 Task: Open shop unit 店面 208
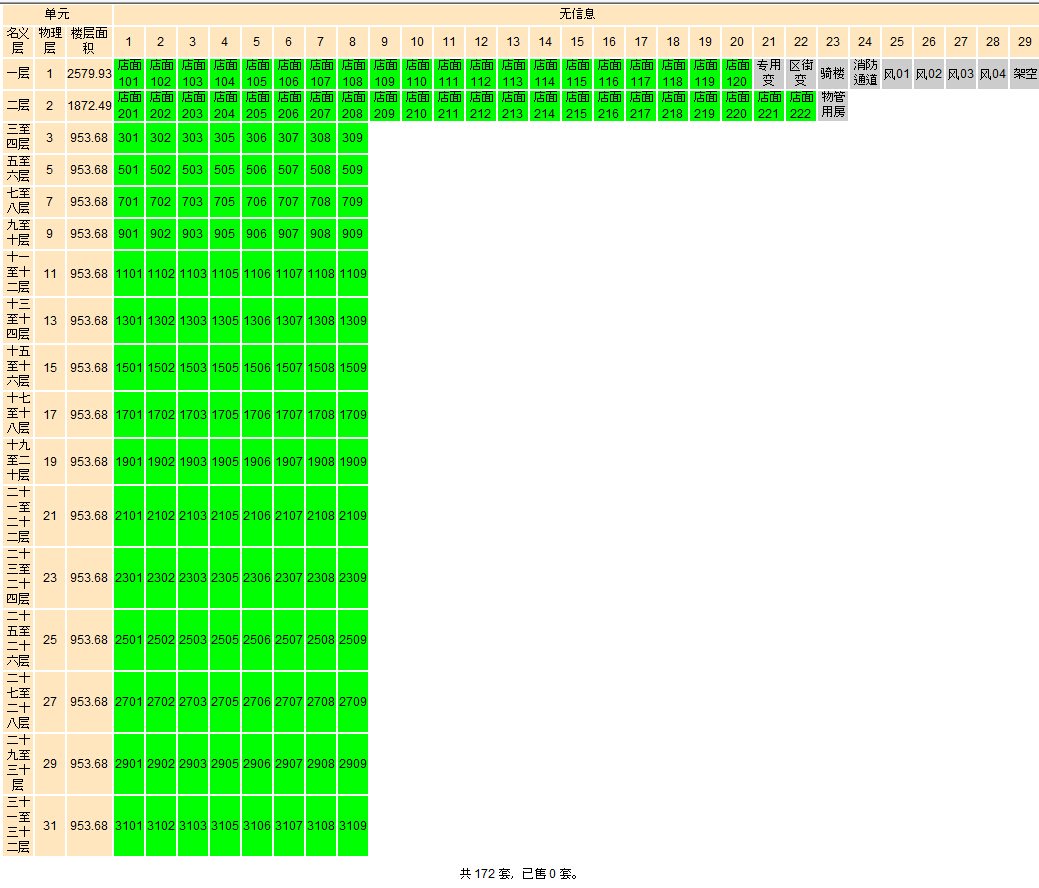point(353,105)
